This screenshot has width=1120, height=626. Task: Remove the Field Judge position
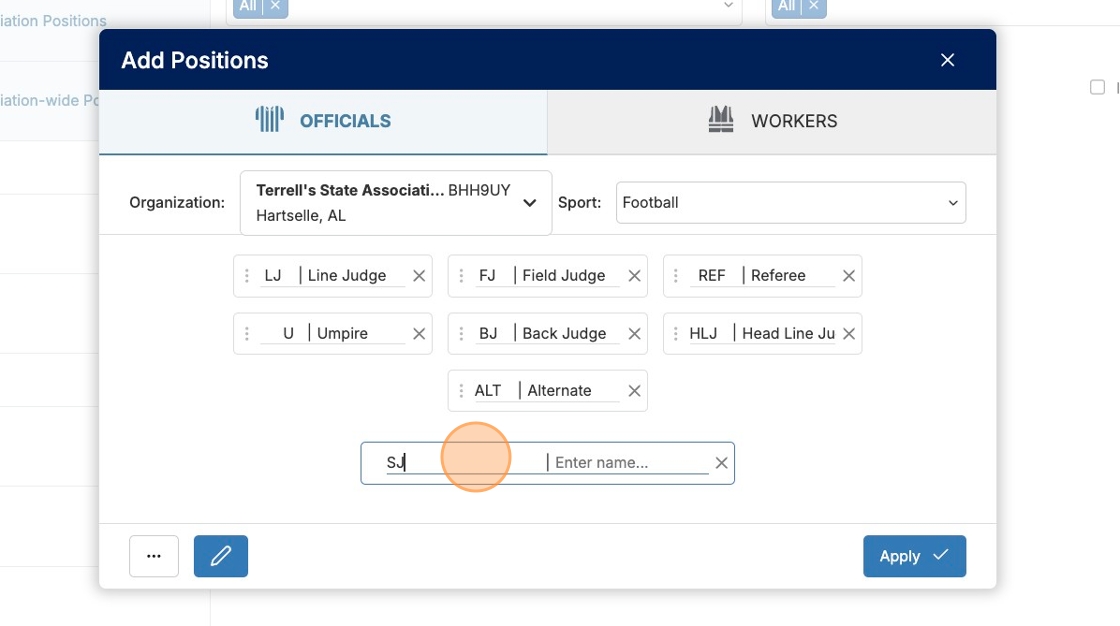(634, 276)
